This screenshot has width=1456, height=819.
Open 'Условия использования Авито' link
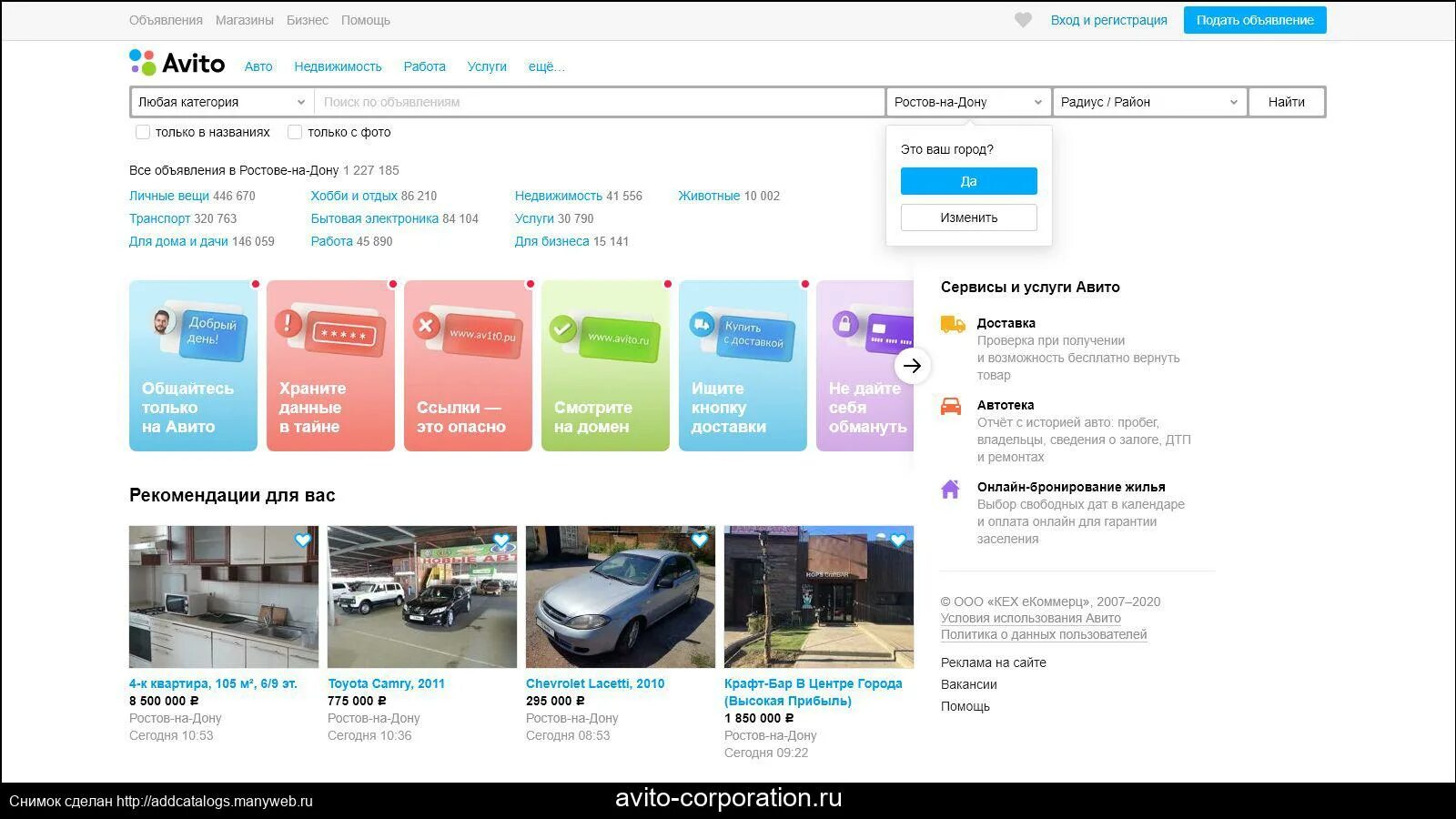(1031, 618)
